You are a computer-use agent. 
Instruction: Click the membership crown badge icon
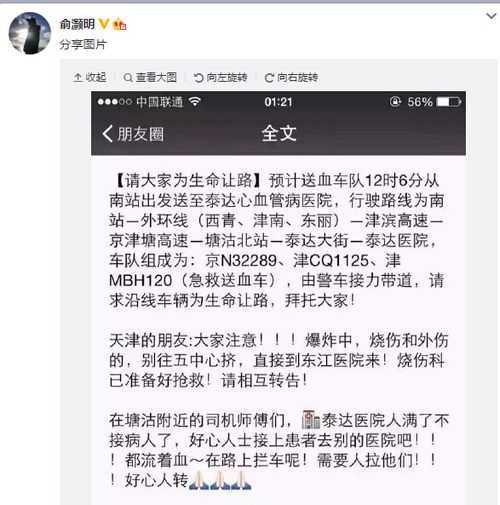click(120, 24)
